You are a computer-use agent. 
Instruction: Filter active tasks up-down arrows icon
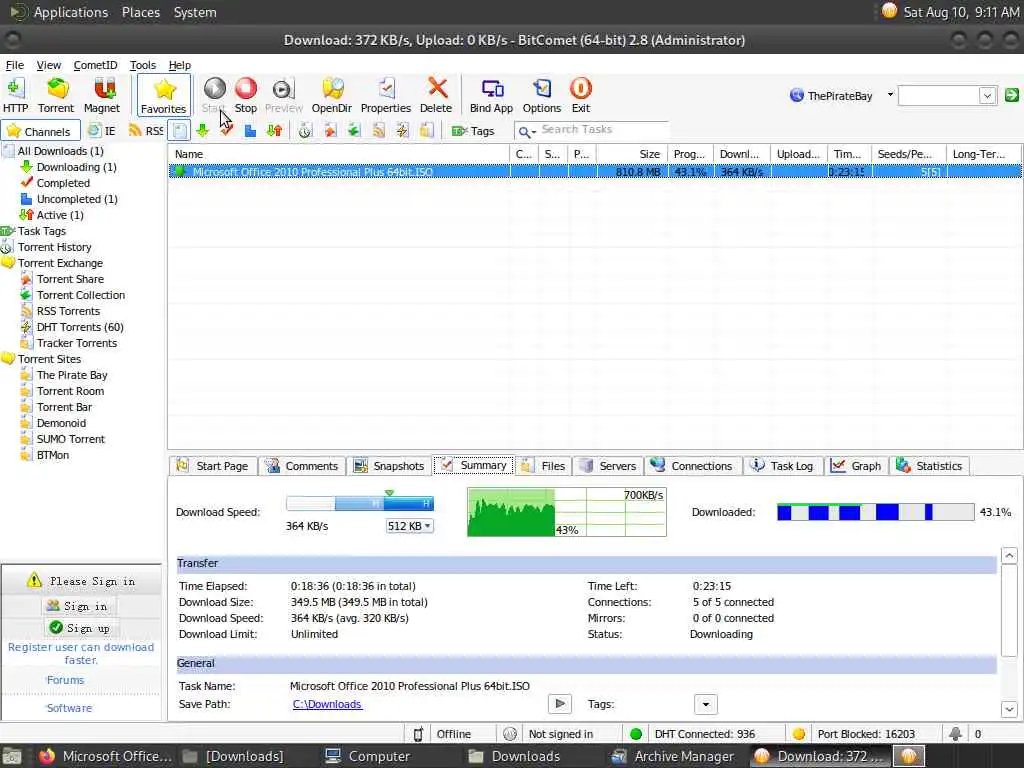click(274, 131)
